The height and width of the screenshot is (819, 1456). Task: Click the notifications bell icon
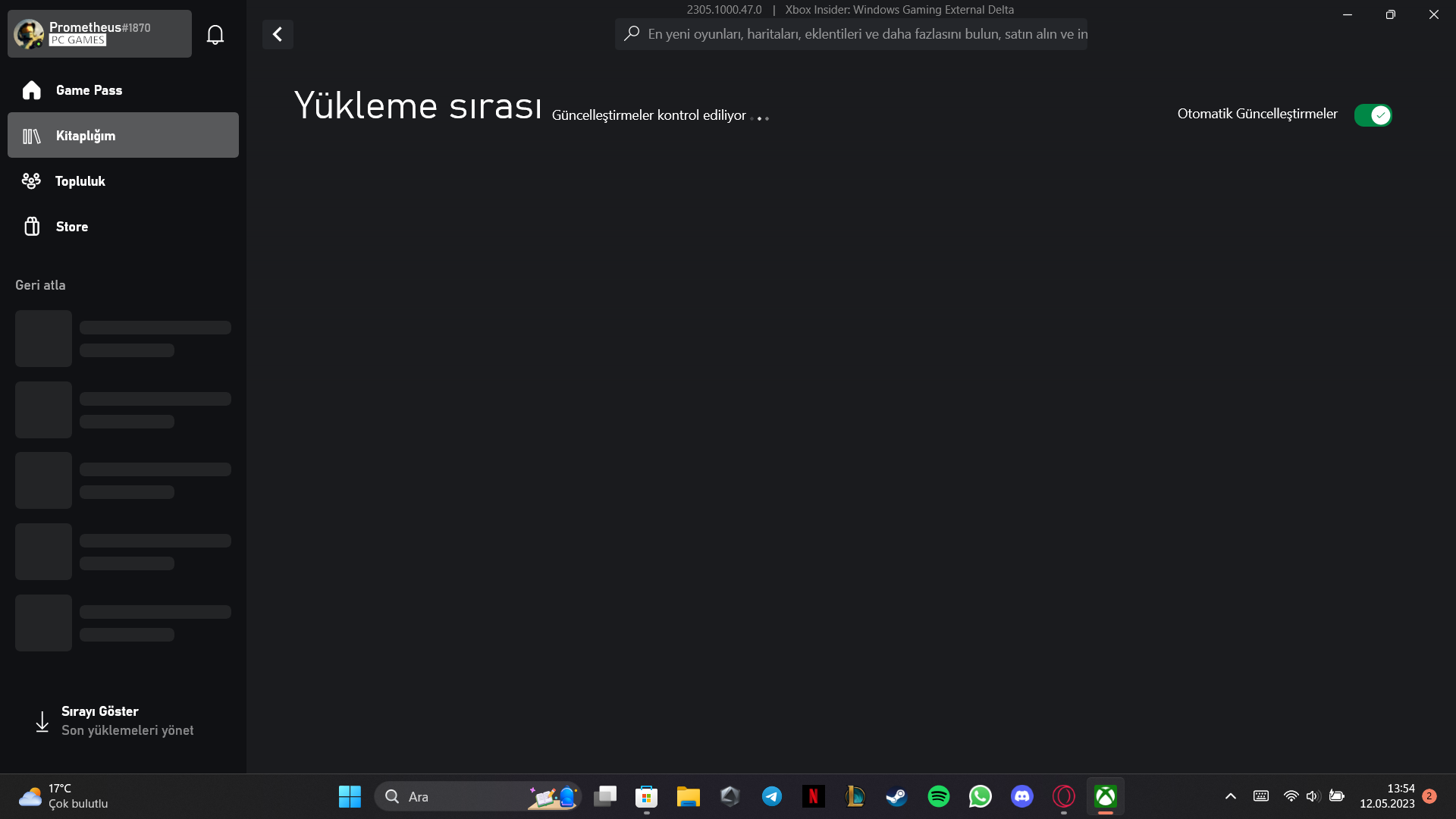[x=215, y=35]
